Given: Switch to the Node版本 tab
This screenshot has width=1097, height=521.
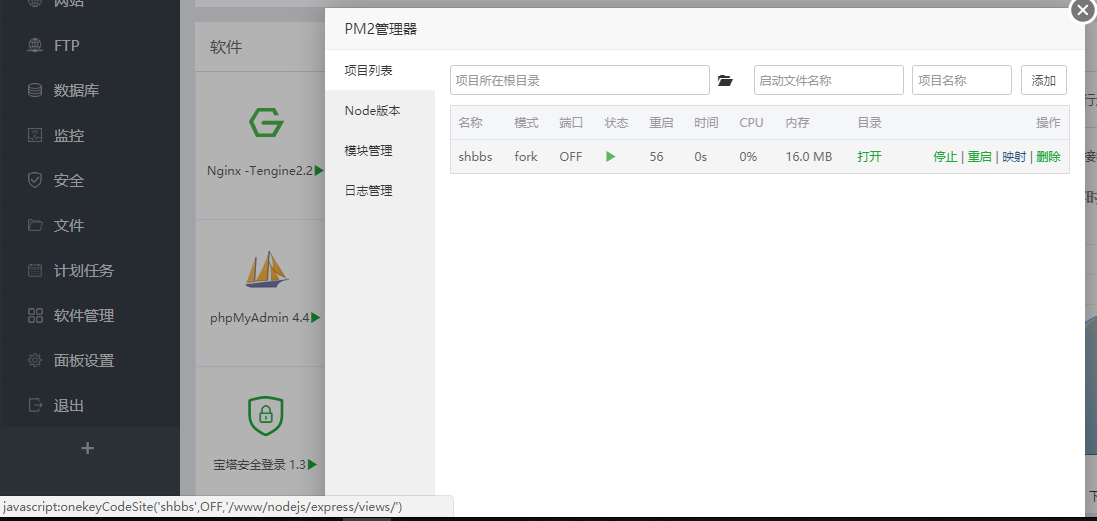Looking at the screenshot, I should click(x=372, y=111).
